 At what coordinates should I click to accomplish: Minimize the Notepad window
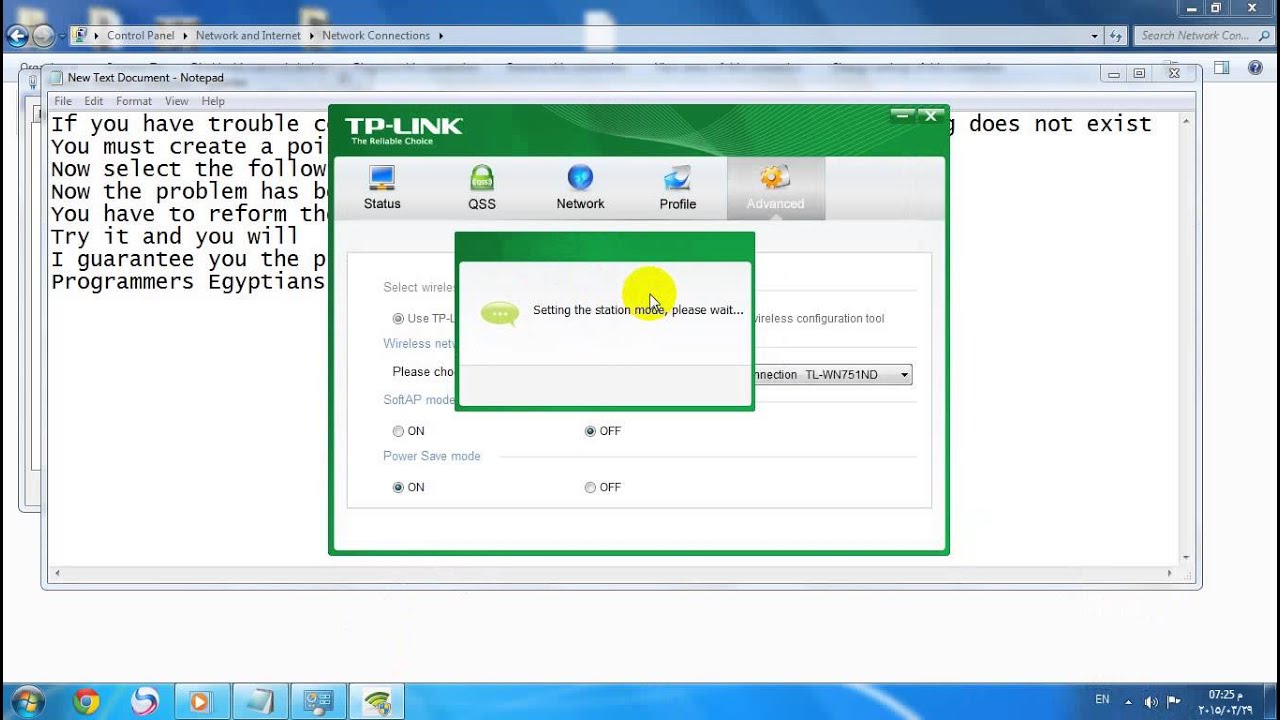pos(1114,74)
